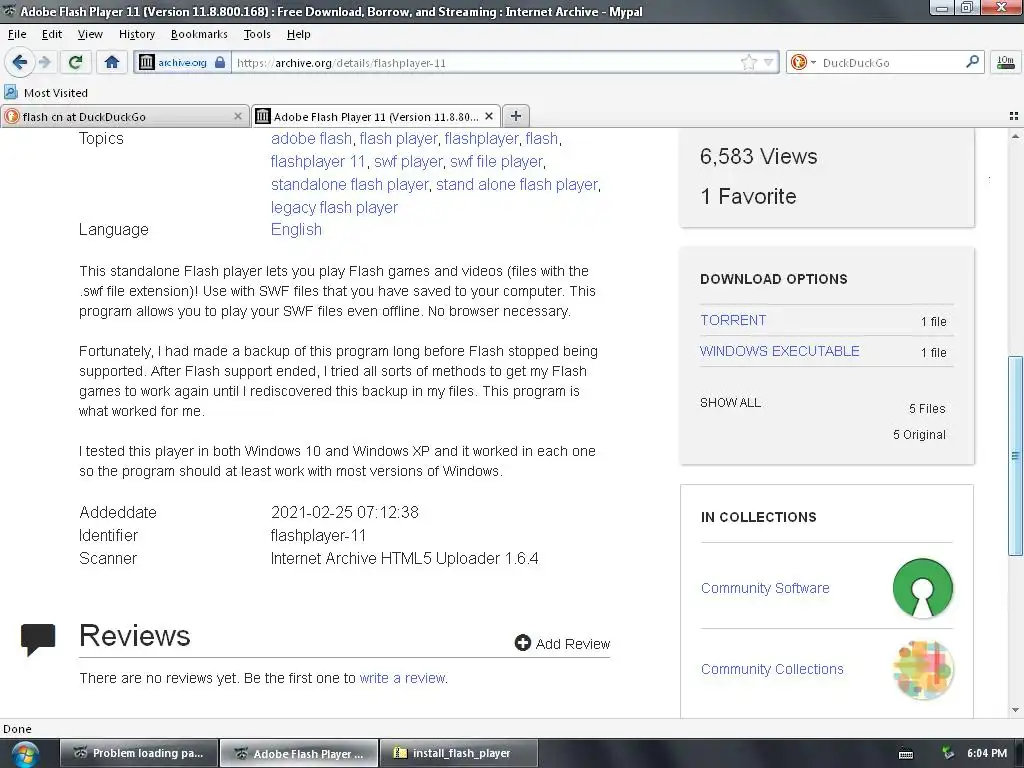Open the Windows Start orb
1024x768 pixels.
25,754
